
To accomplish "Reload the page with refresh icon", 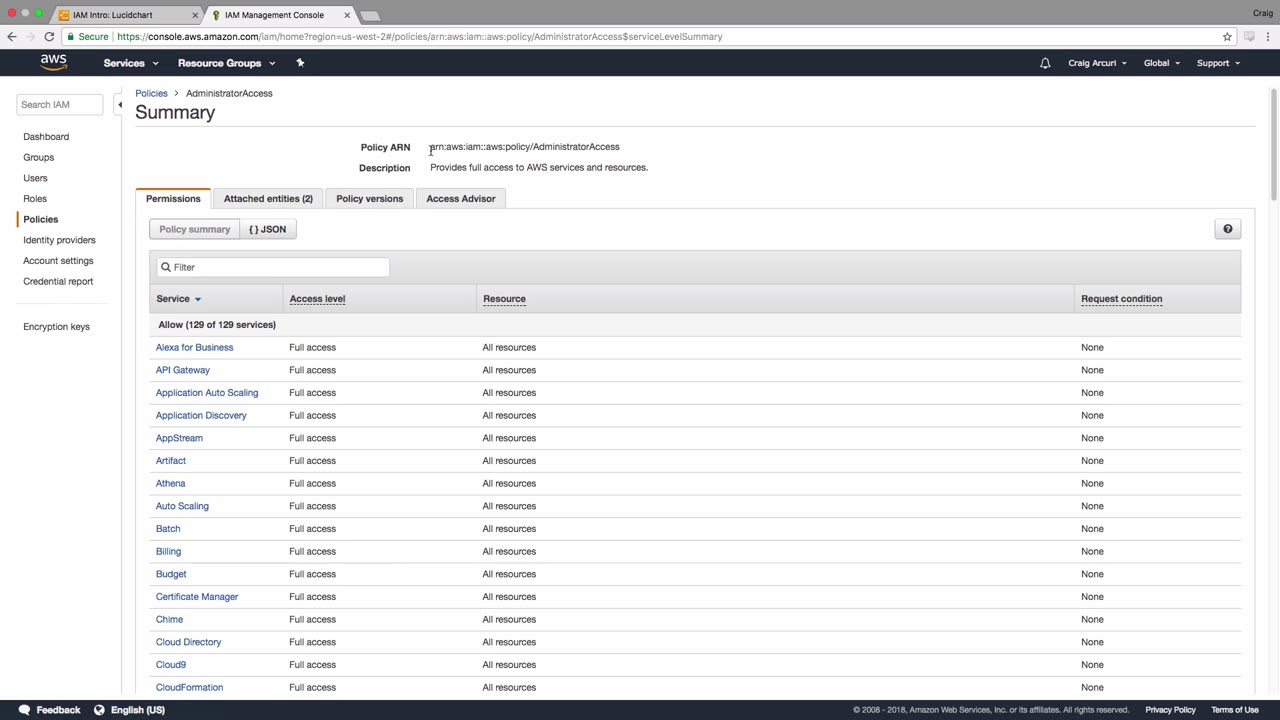I will tap(49, 37).
